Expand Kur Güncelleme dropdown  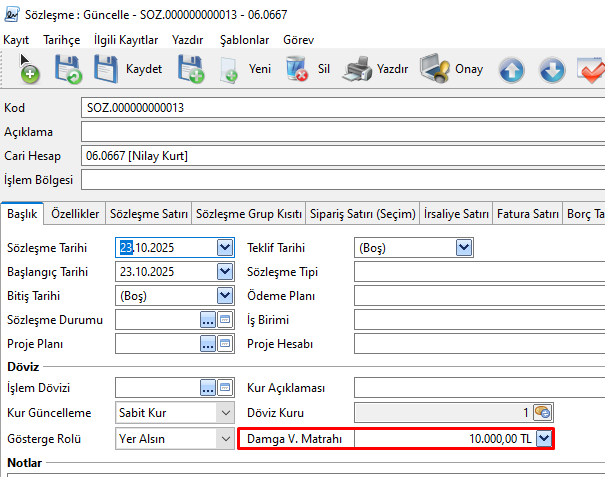(225, 412)
